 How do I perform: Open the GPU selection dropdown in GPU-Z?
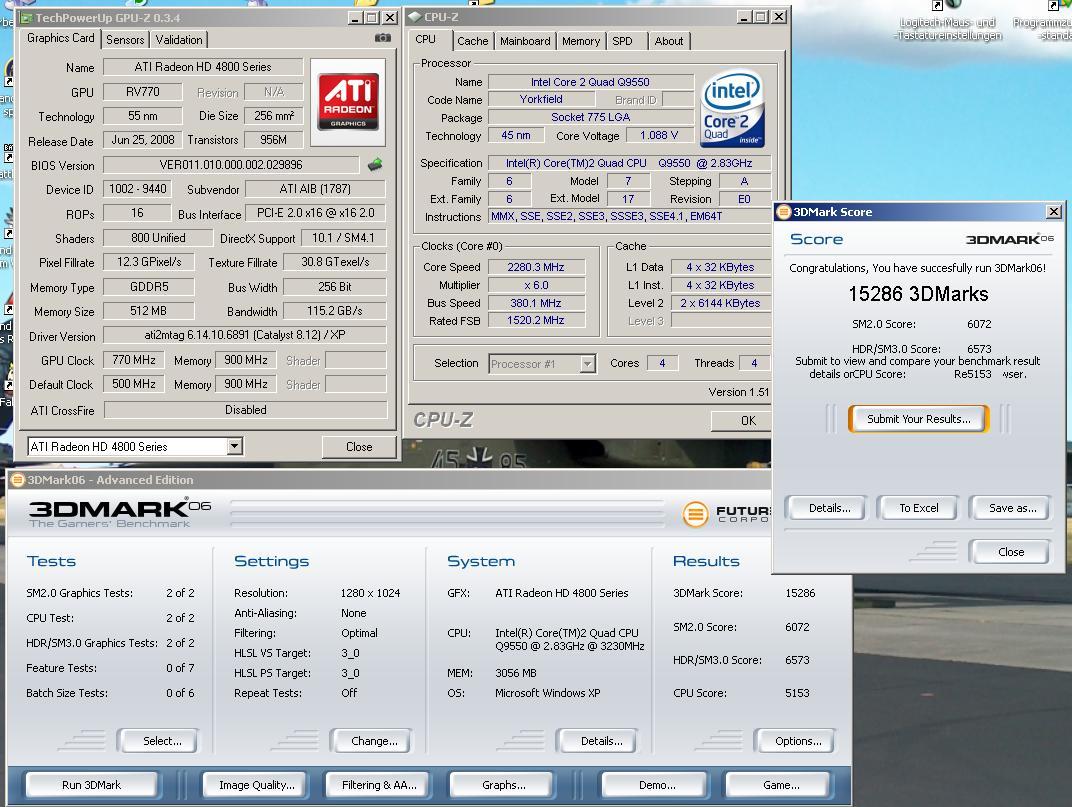coord(234,447)
